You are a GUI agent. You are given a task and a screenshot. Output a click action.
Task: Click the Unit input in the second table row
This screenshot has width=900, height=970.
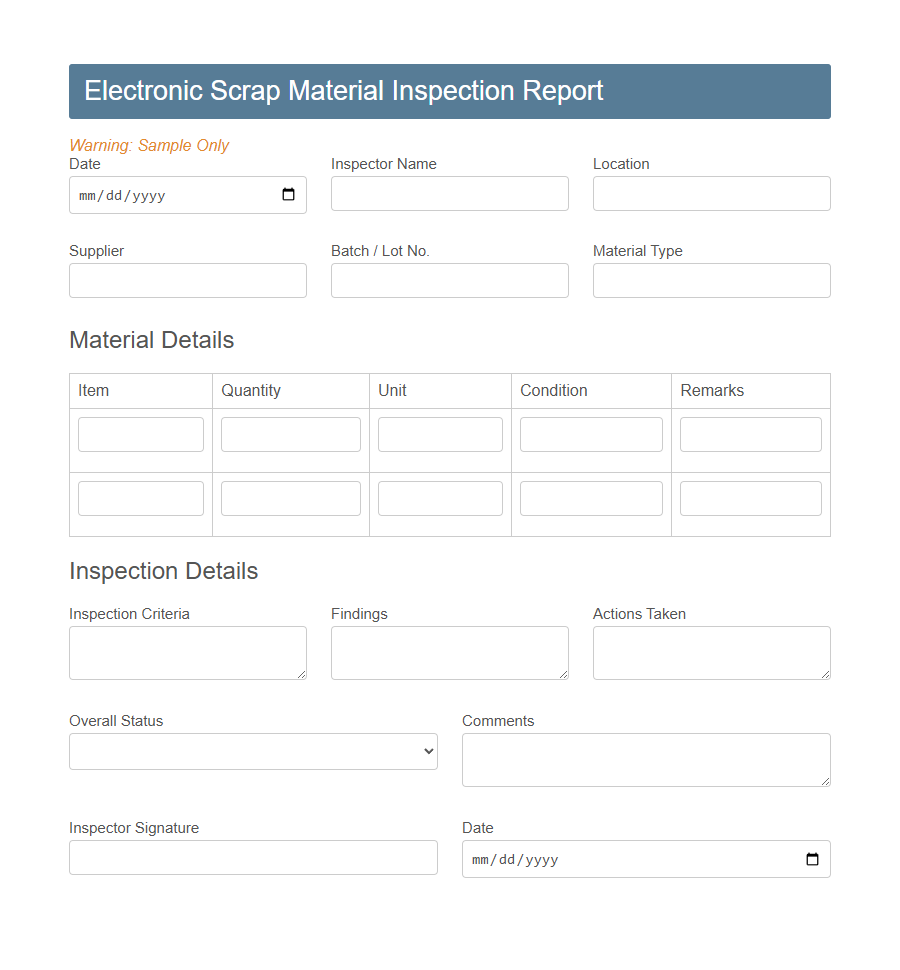click(x=440, y=498)
